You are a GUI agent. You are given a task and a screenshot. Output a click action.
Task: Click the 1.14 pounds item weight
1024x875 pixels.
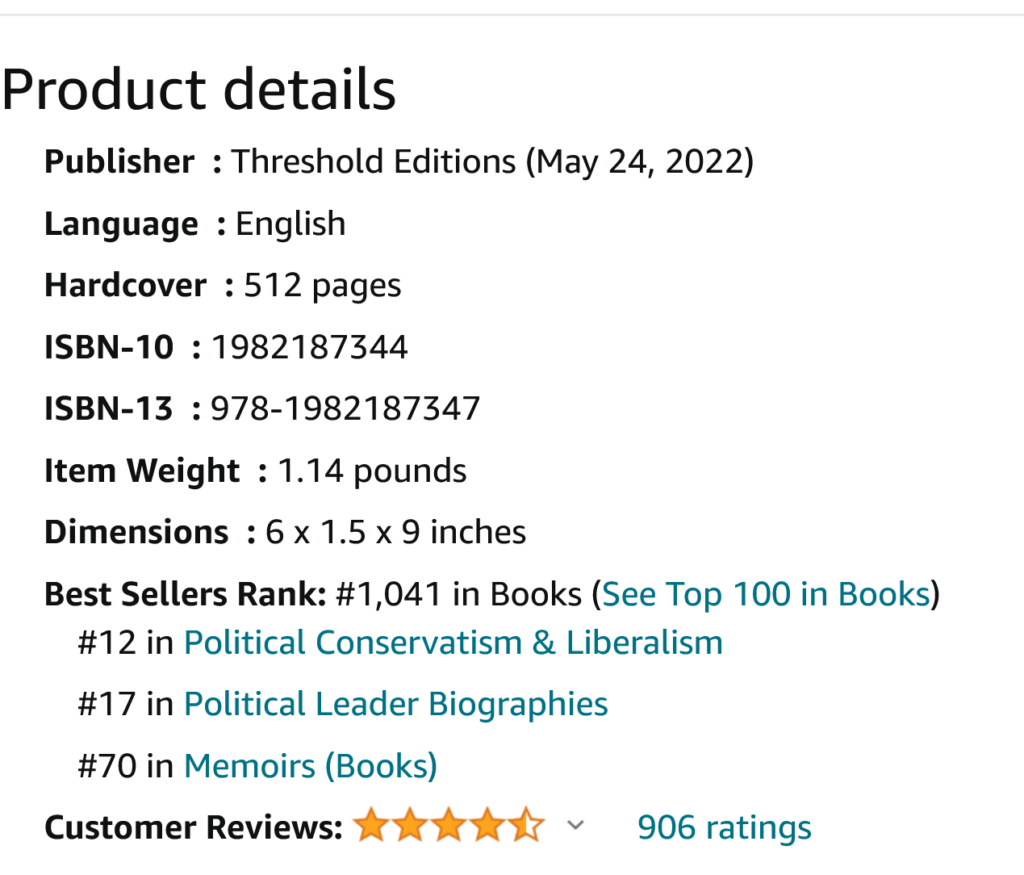372,470
